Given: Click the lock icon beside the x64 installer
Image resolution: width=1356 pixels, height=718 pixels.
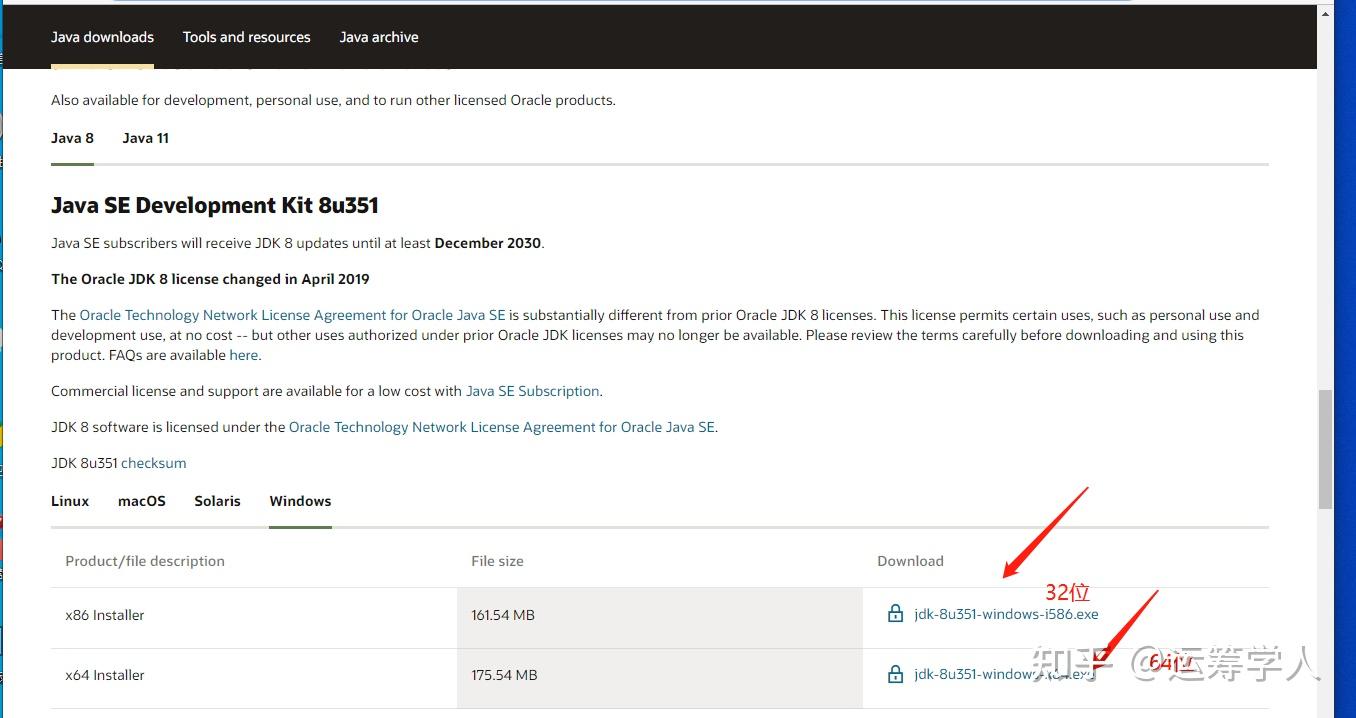Looking at the screenshot, I should 895,675.
